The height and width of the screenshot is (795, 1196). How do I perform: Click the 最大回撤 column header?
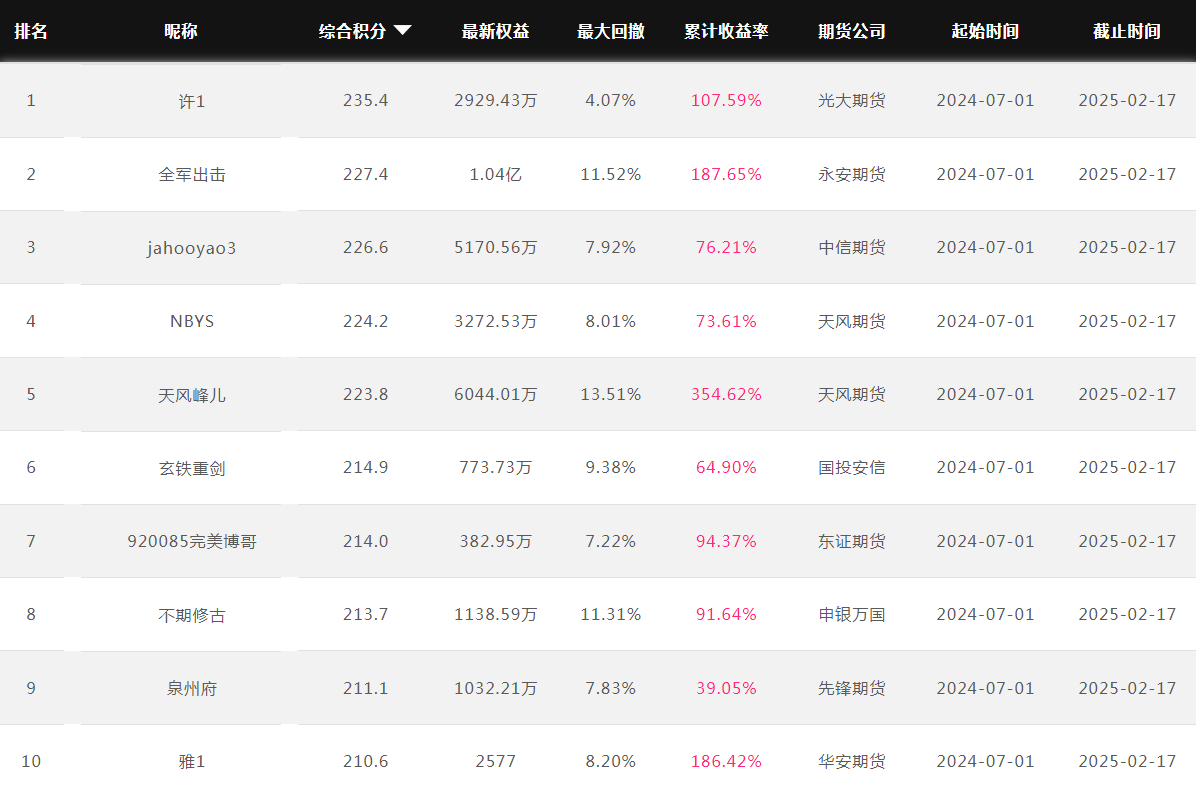(611, 31)
